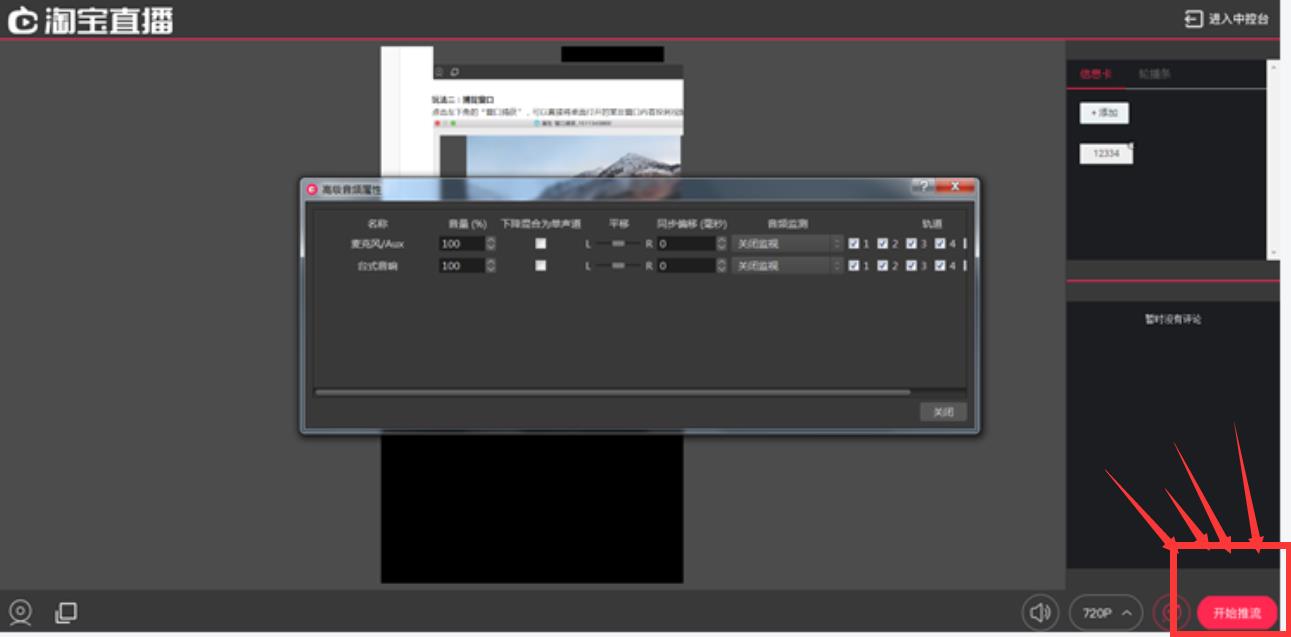Open the 720P resolution dropdown
This screenshot has height=637, width=1291.
[x=1106, y=612]
